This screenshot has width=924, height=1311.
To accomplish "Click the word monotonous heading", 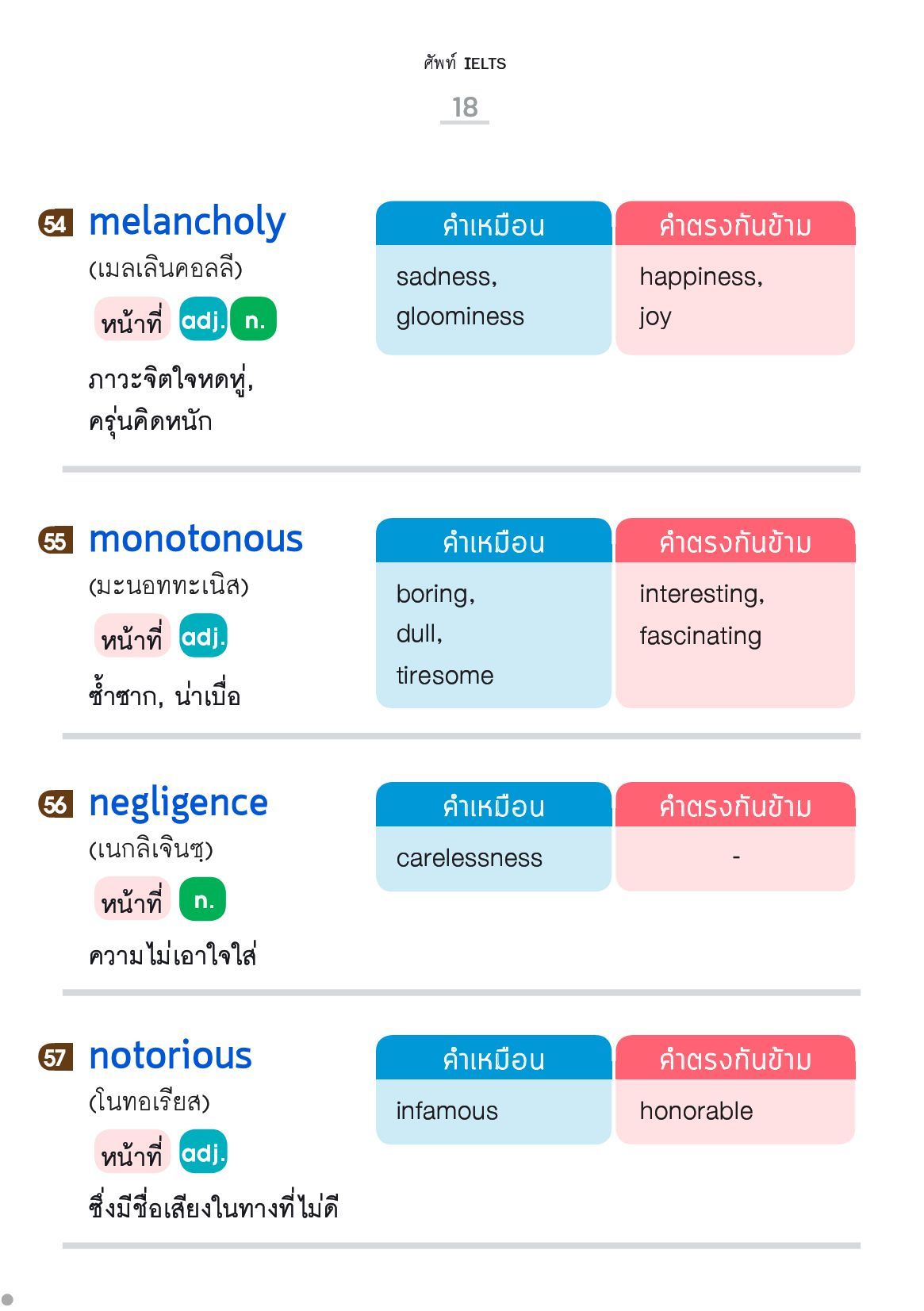I will 196,539.
